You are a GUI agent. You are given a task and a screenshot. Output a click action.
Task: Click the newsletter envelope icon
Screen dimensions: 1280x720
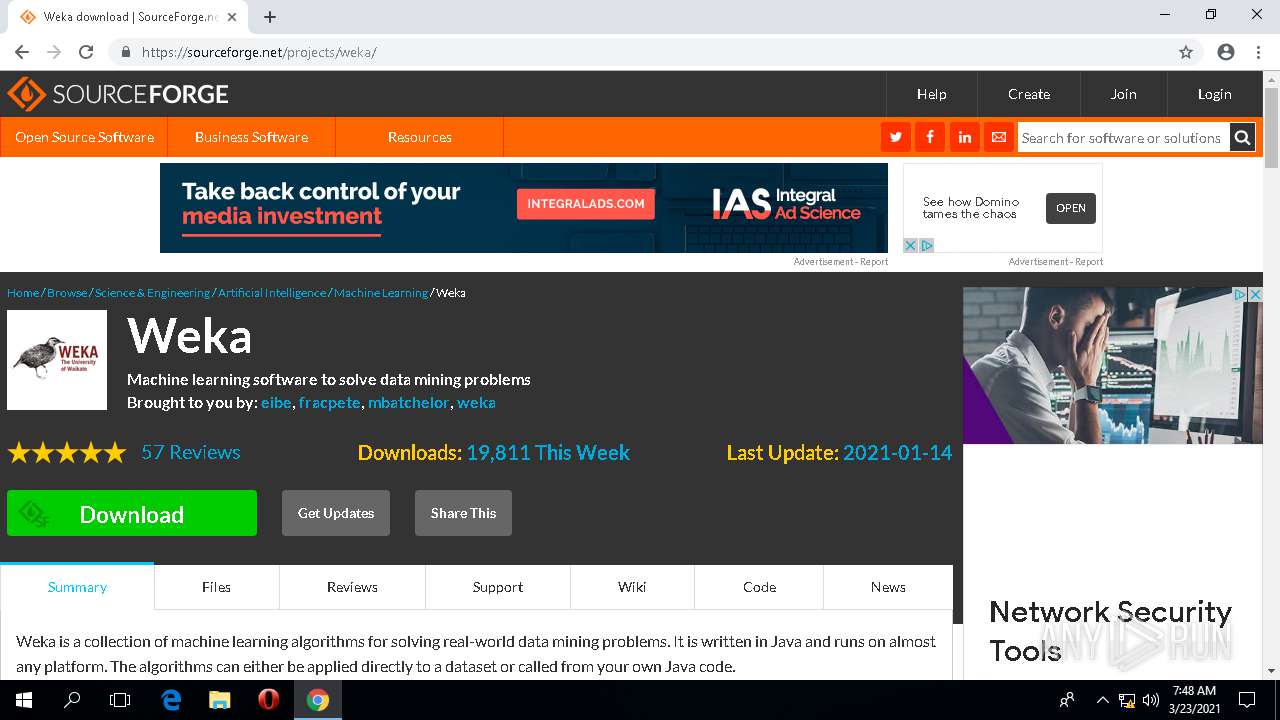[998, 137]
